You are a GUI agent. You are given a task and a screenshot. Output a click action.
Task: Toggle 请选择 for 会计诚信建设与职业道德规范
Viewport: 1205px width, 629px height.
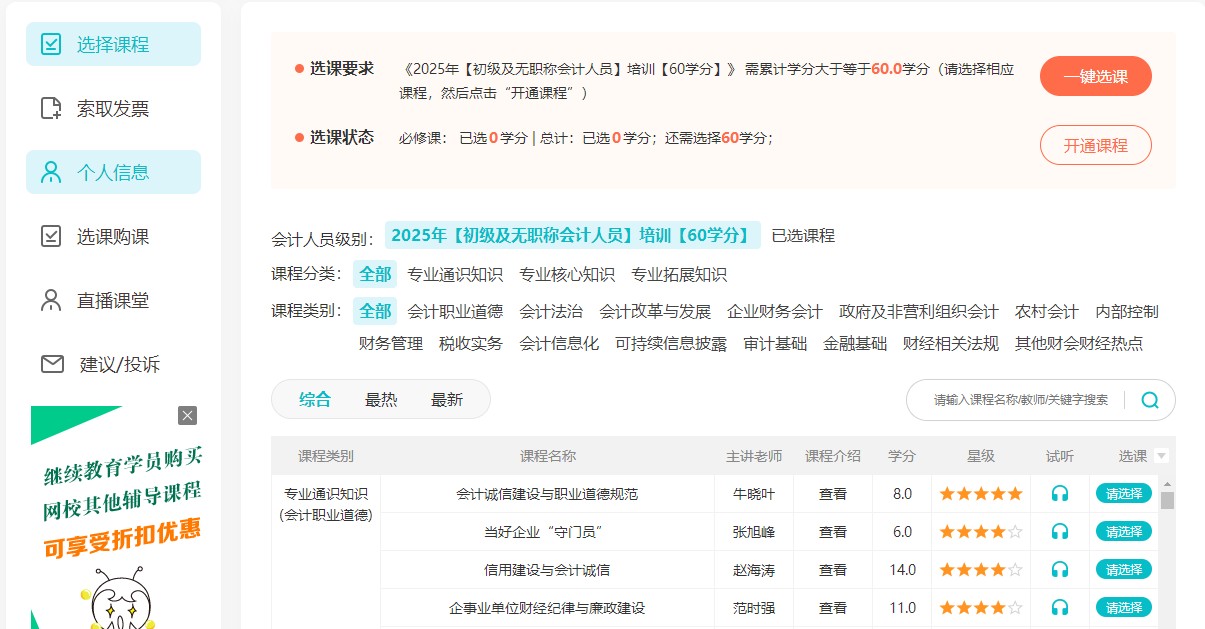(1123, 493)
